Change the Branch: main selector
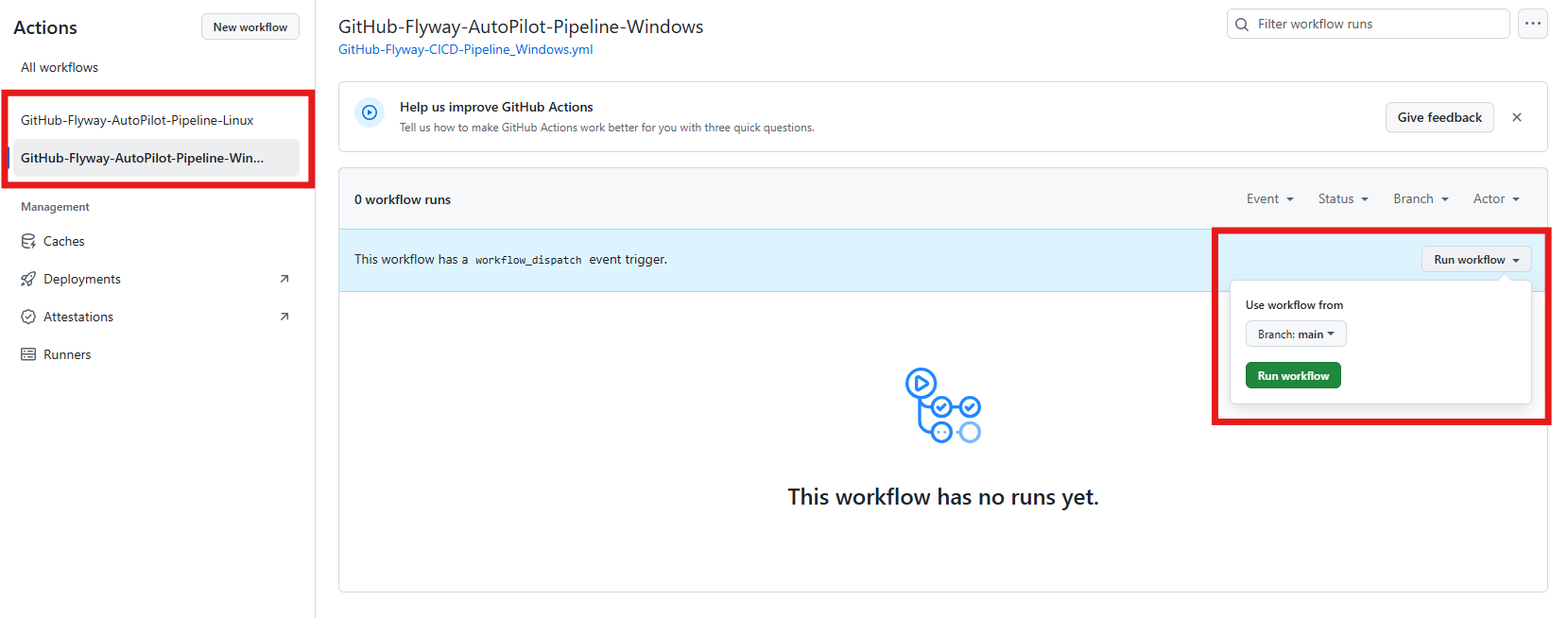 click(x=1295, y=334)
